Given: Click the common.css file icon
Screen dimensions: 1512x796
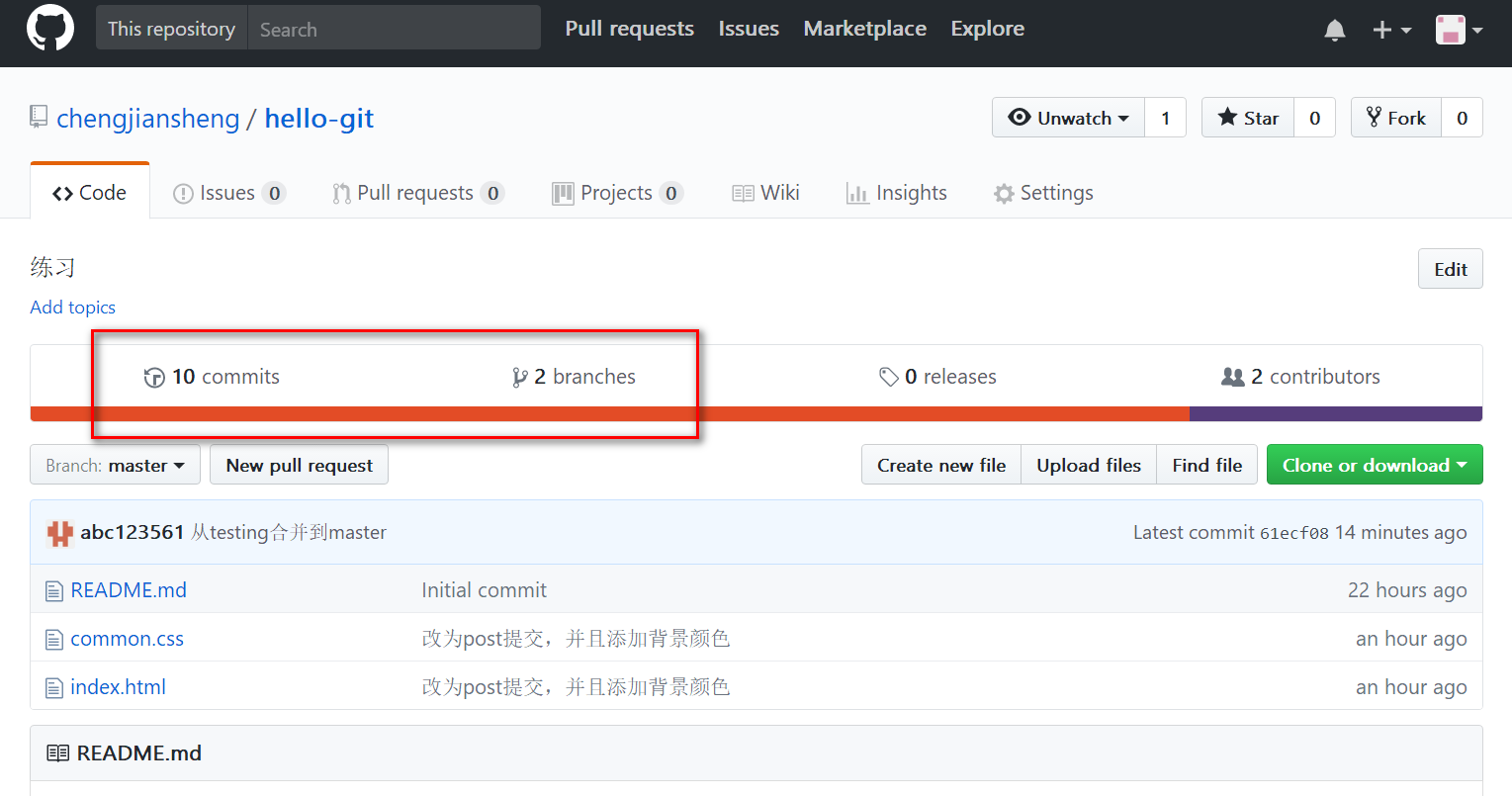Looking at the screenshot, I should tap(54, 640).
